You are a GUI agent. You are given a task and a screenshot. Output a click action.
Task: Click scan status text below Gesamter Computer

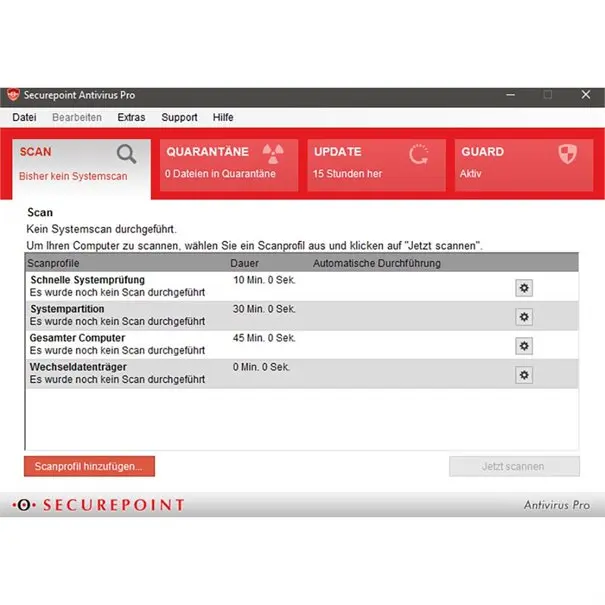tap(117, 351)
